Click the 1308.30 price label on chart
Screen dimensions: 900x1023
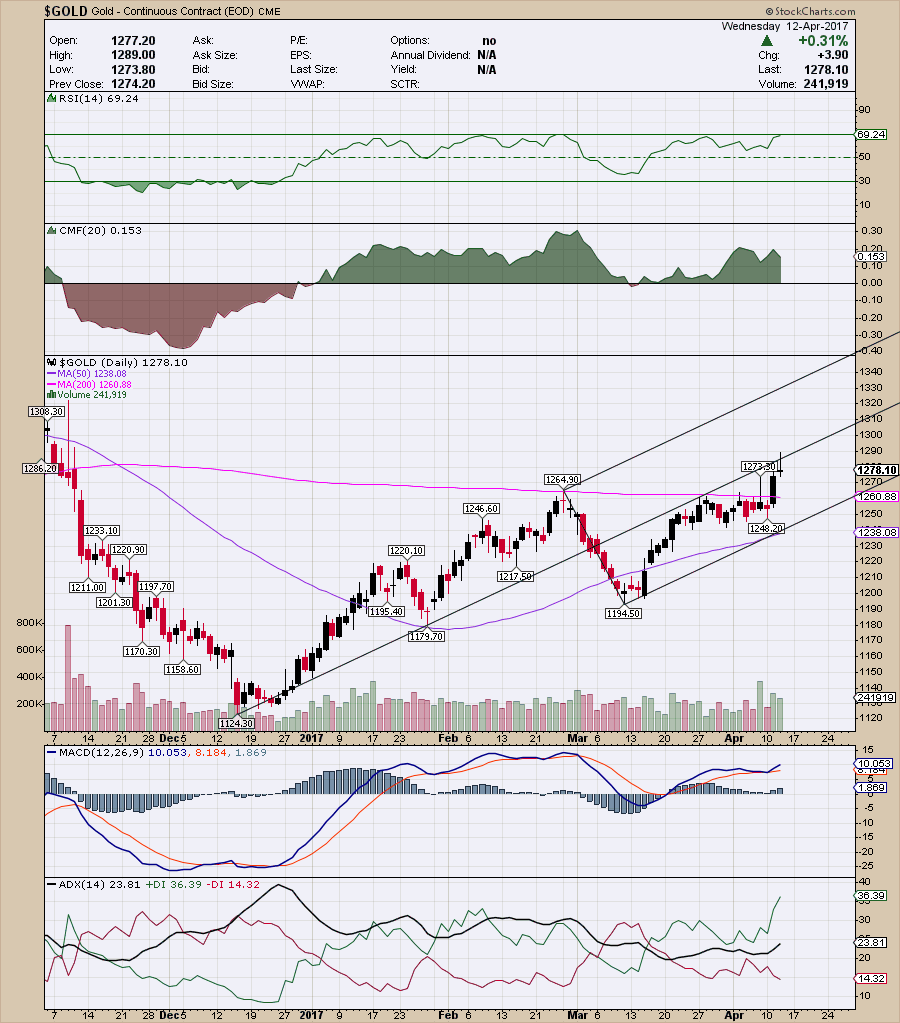click(46, 412)
